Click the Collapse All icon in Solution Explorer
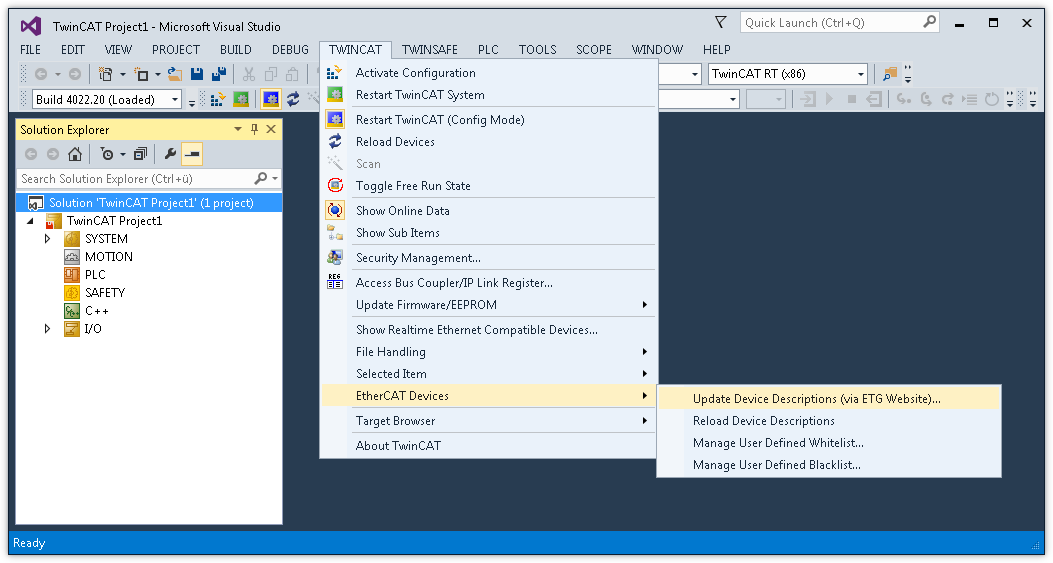Image resolution: width=1053 pixels, height=563 pixels. [x=140, y=155]
